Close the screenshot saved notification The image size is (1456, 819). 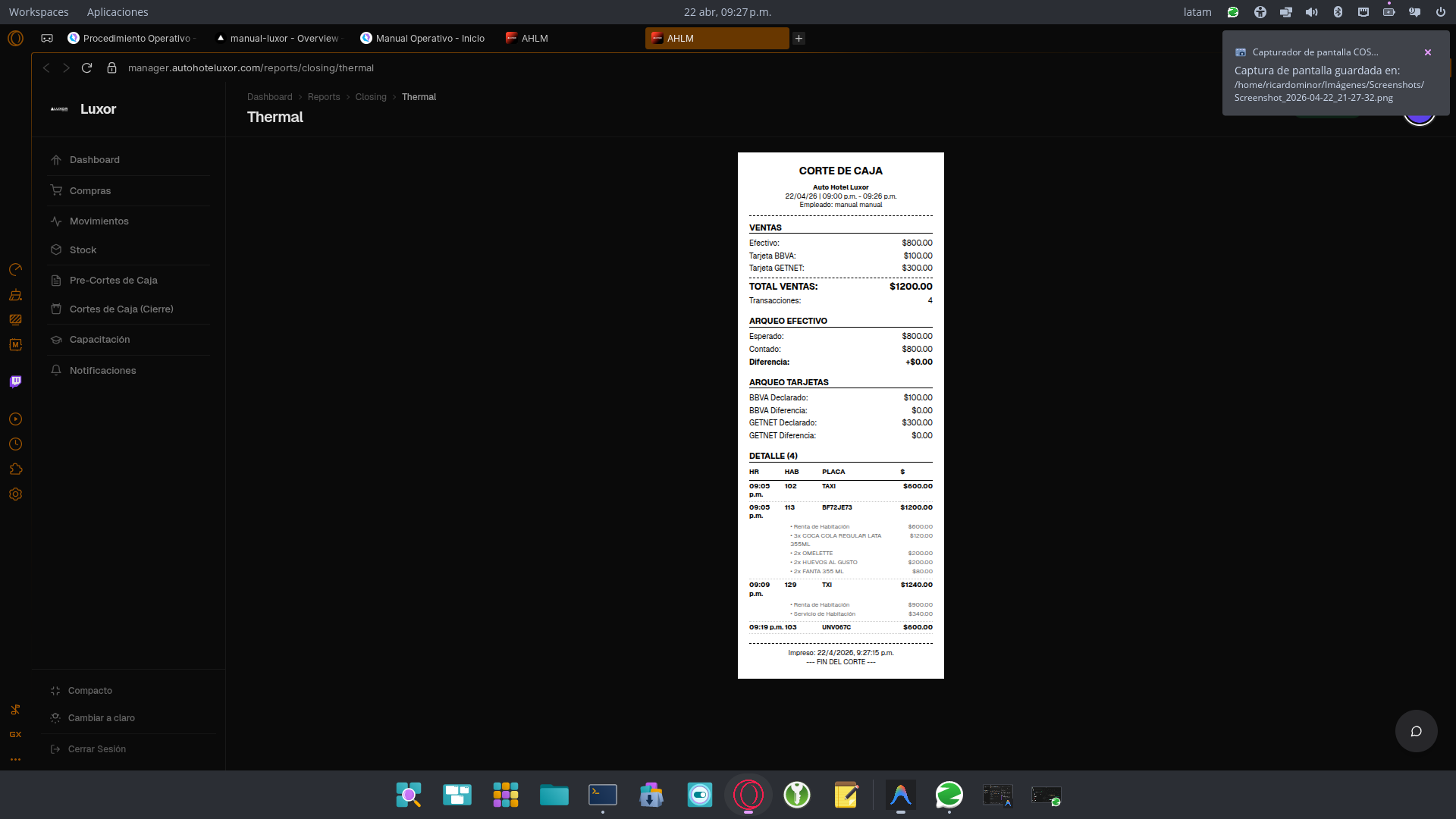[x=1428, y=52]
